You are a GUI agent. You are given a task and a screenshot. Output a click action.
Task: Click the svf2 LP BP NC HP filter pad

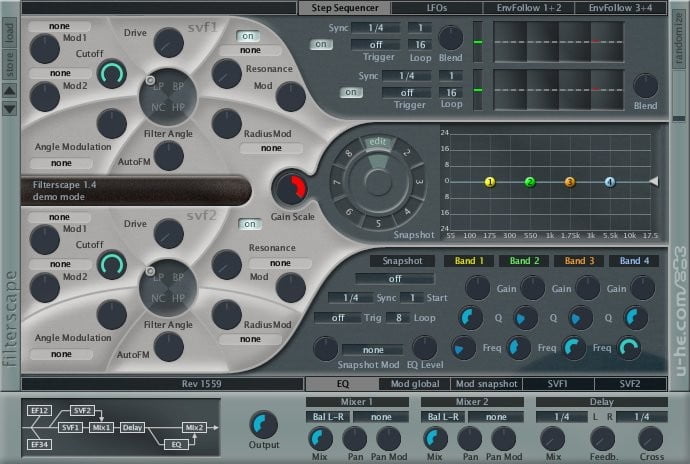click(168, 288)
